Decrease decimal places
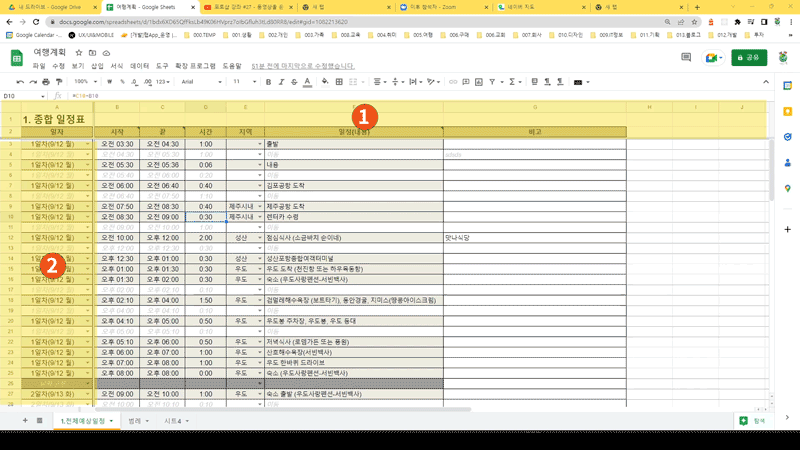This screenshot has width=800, height=450. (134, 82)
